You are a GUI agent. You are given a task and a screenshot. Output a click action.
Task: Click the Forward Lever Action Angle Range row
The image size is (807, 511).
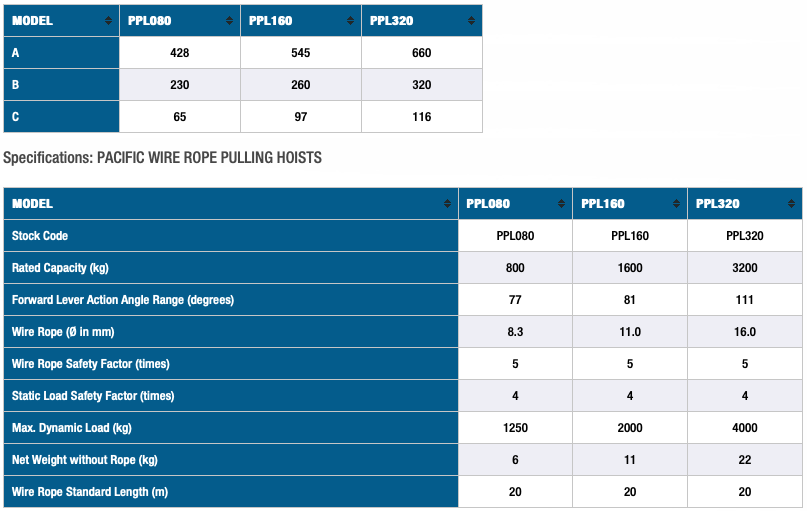coord(402,299)
